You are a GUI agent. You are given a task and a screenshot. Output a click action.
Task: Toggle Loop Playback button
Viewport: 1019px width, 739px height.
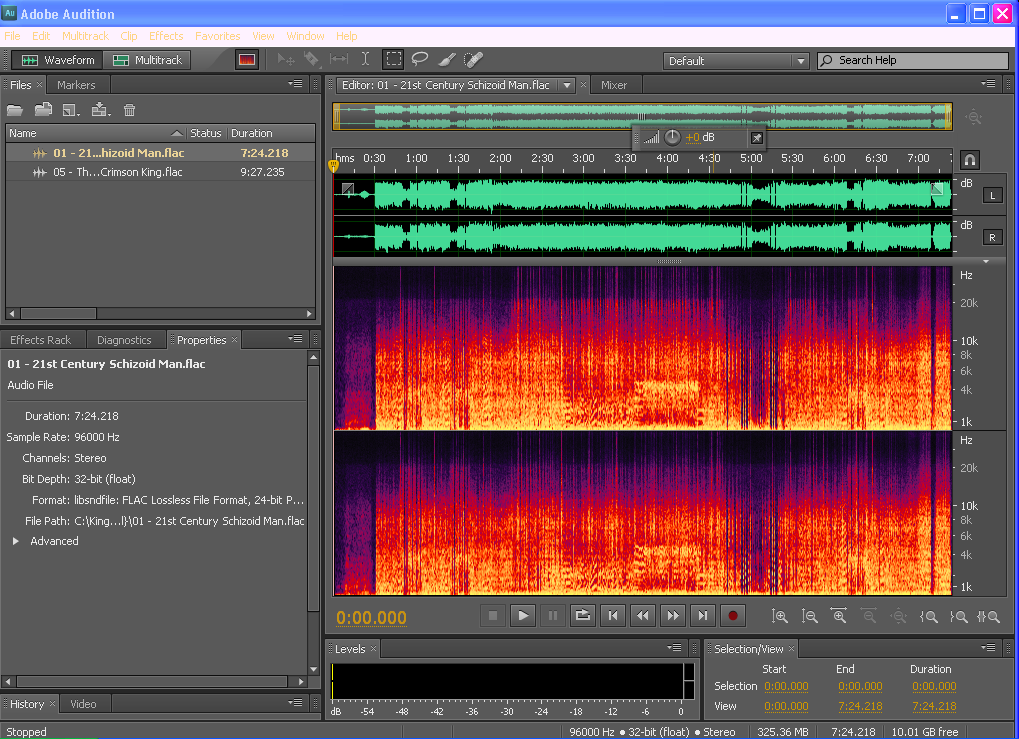pos(583,616)
